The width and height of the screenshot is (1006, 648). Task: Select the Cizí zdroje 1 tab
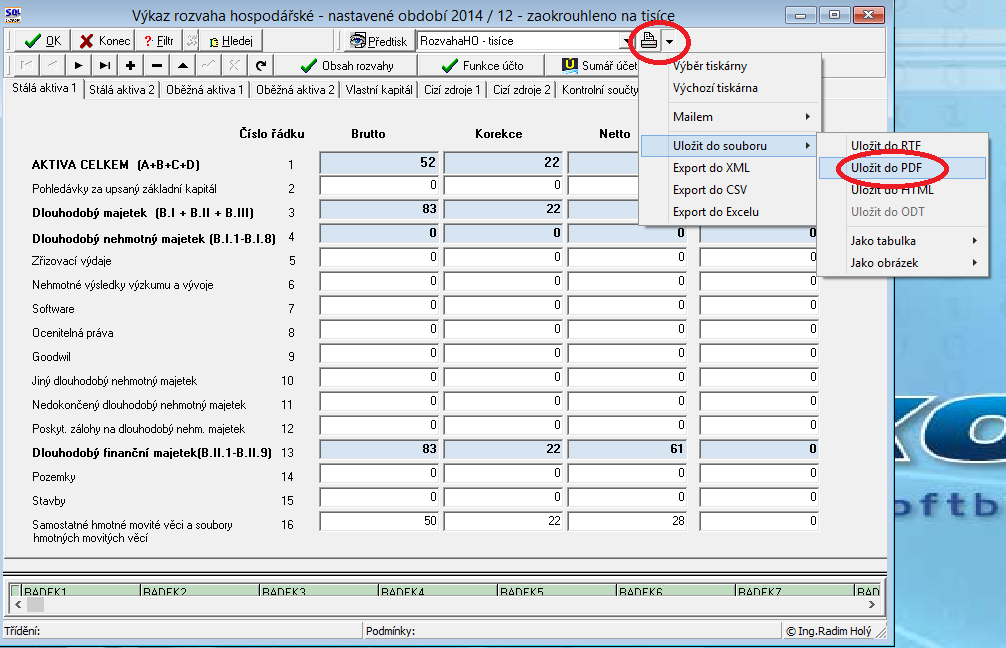(452, 90)
